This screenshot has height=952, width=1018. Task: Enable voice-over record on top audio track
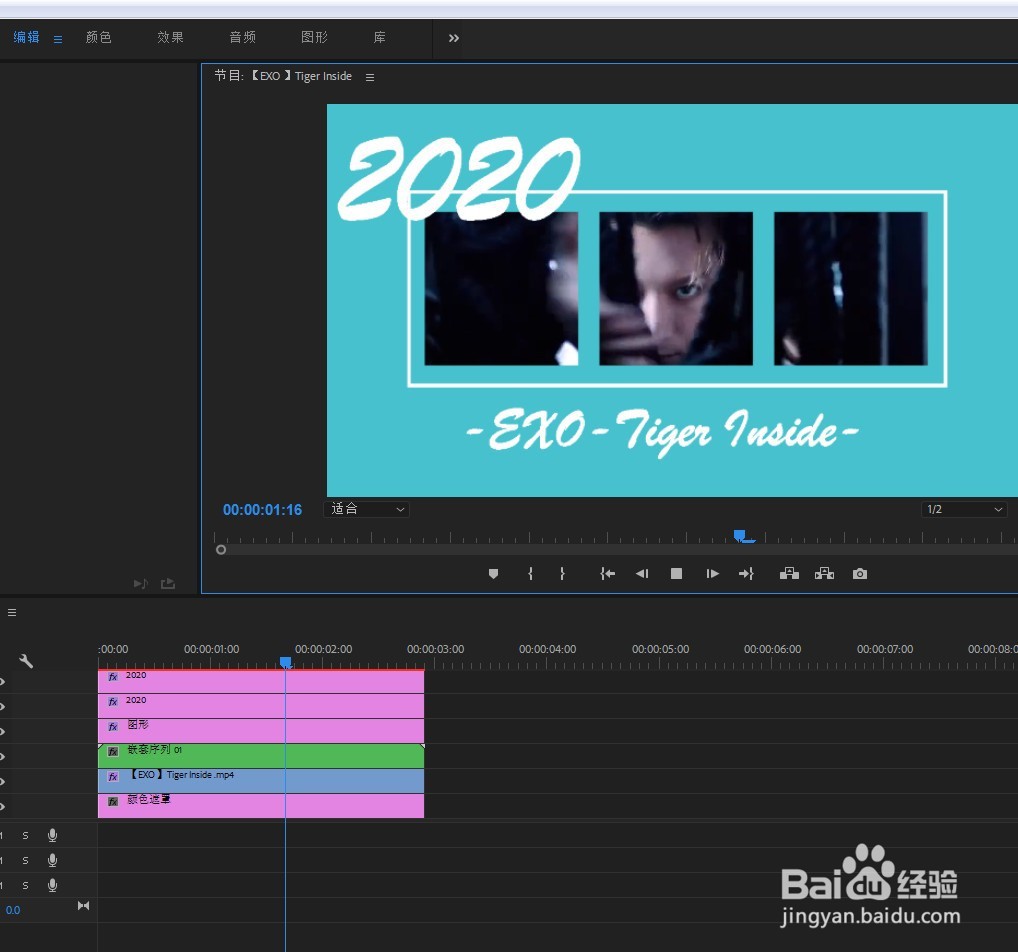(x=53, y=836)
